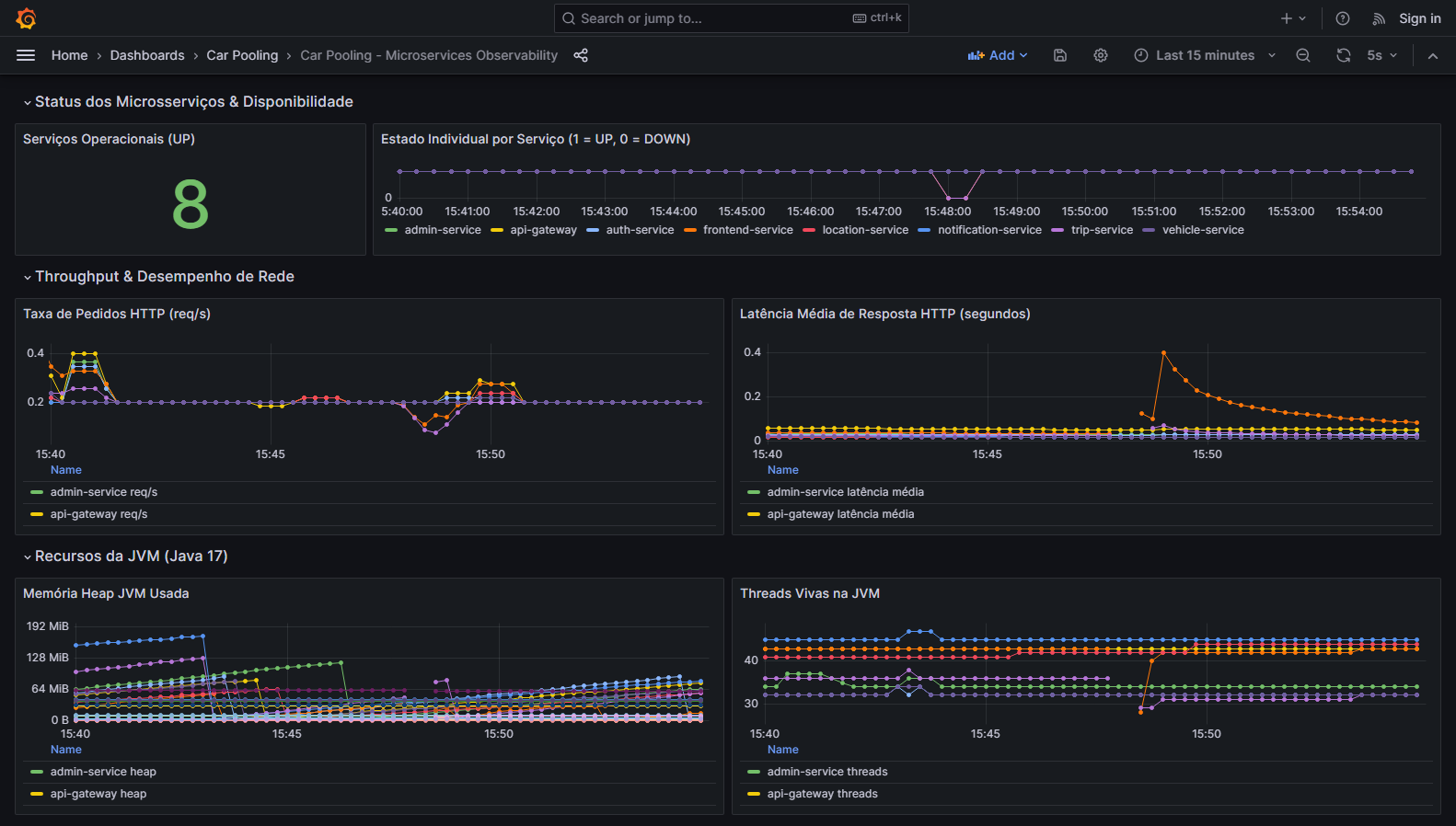Open the 5s refresh interval dropdown
Screen dimensions: 1456x826
click(1382, 55)
